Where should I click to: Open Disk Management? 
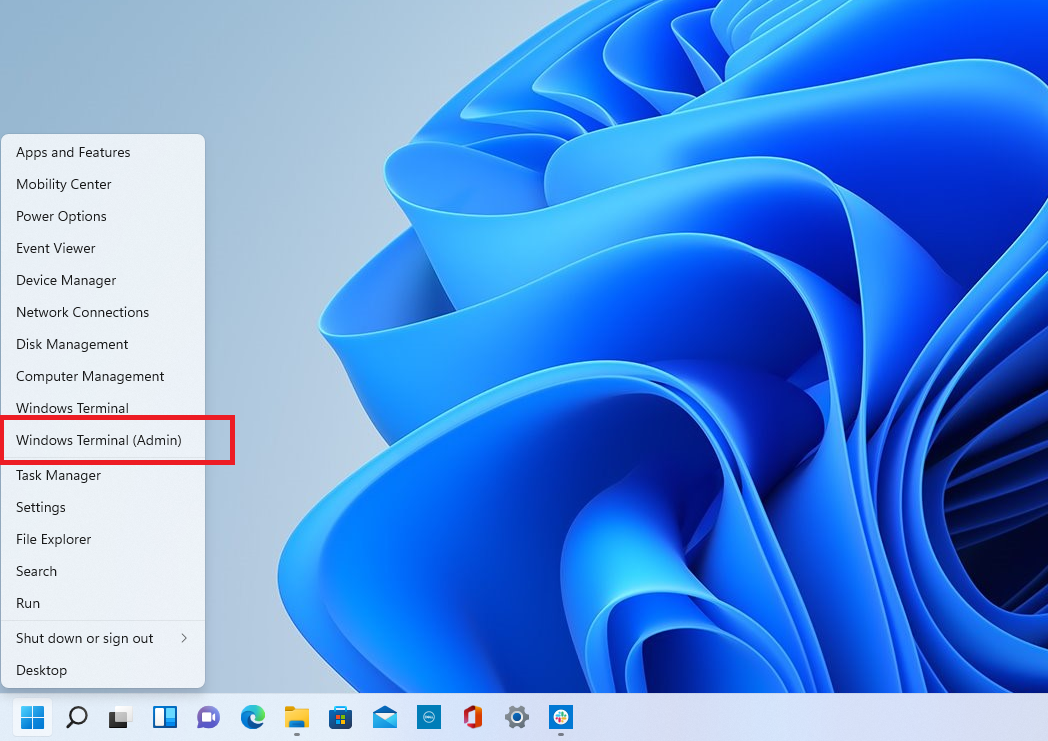72,344
